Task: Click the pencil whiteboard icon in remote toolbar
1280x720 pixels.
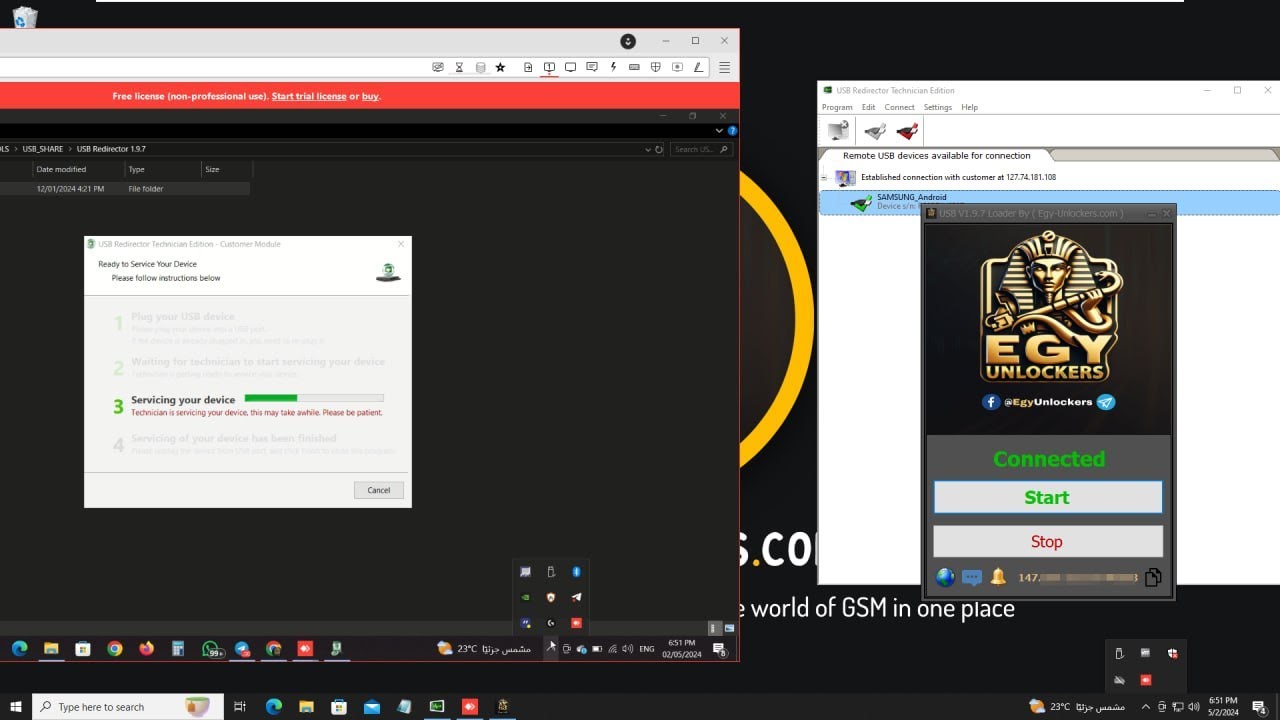Action: [700, 67]
